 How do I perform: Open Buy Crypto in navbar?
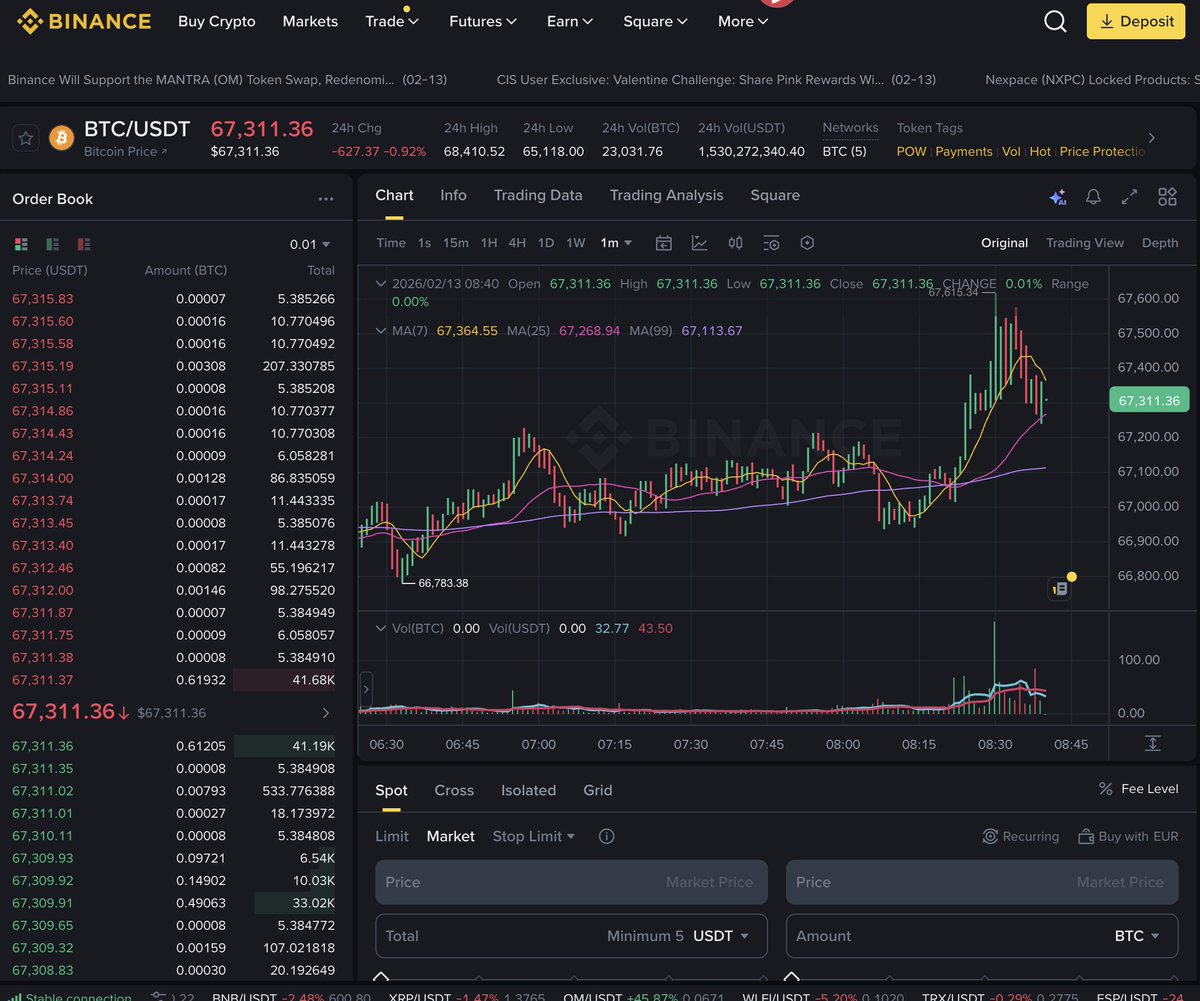coord(217,21)
